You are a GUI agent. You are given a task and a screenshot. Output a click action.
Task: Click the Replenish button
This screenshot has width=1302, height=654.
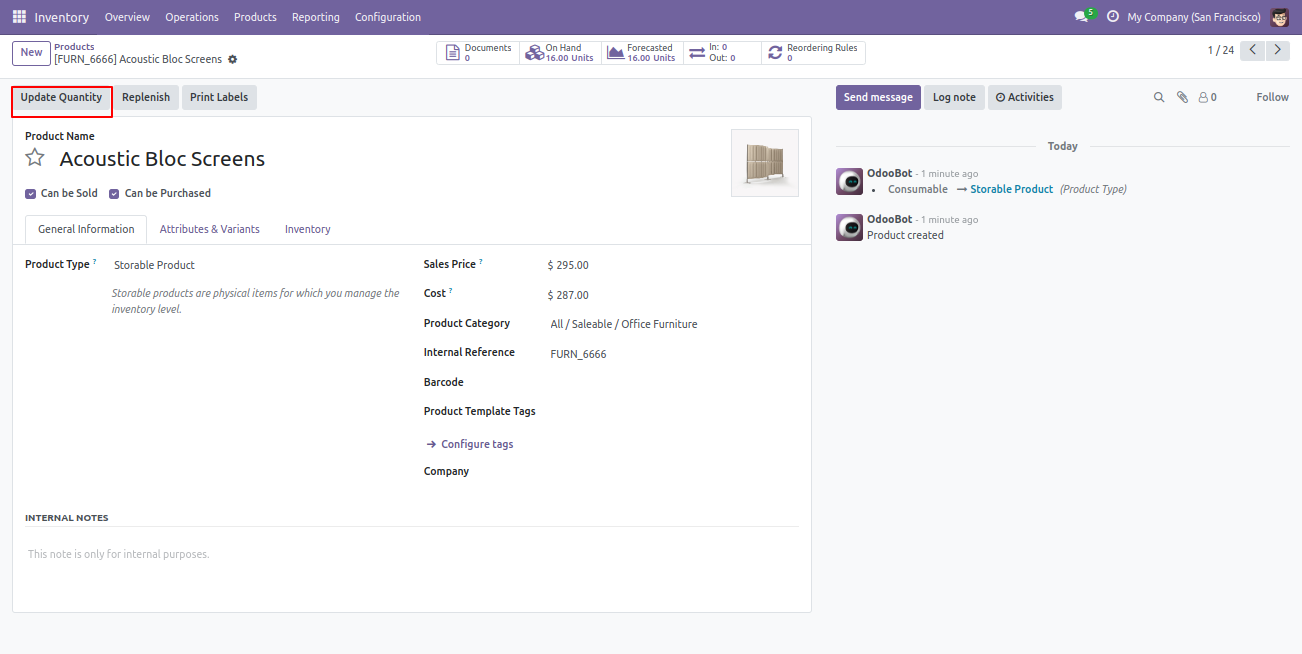[x=146, y=97]
